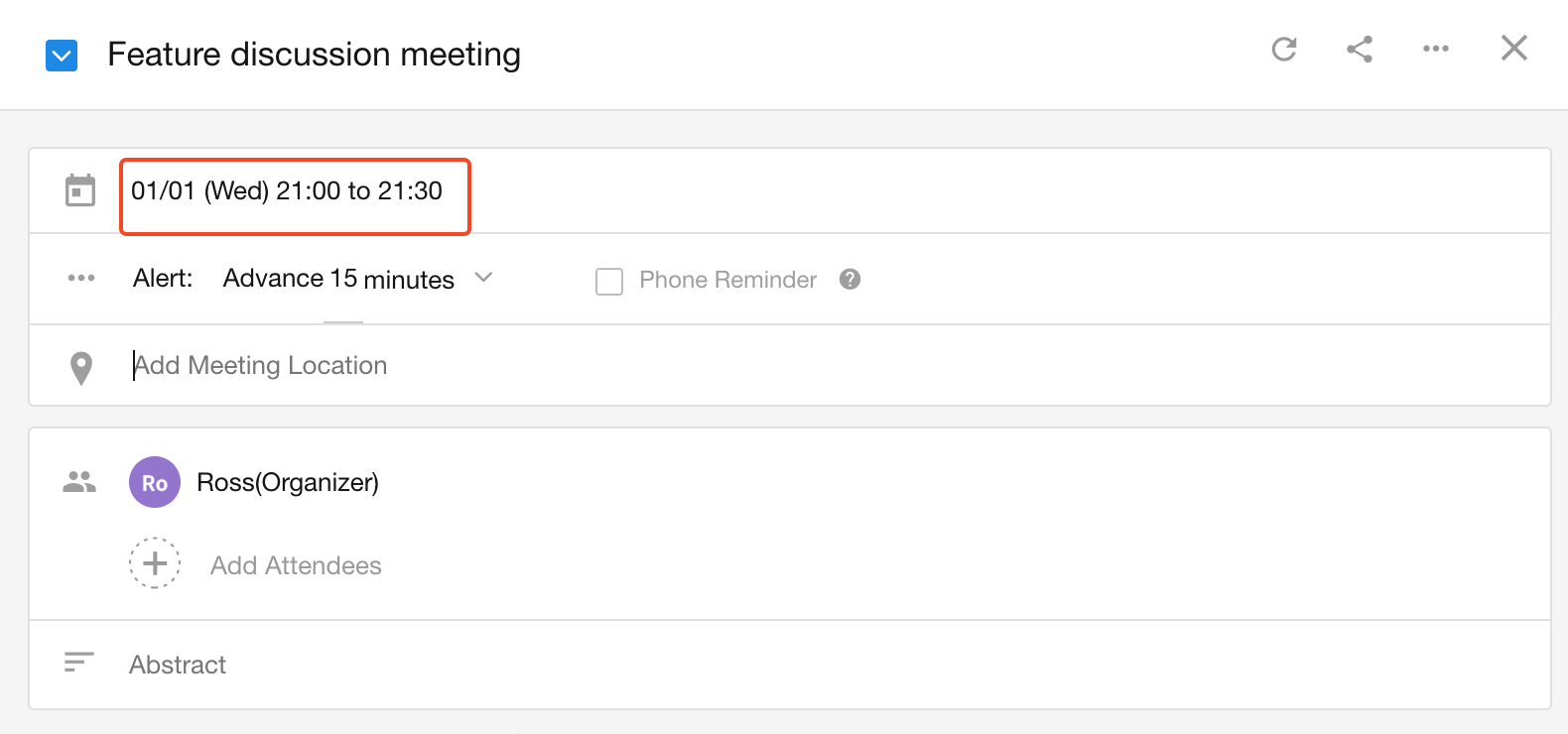Open the more options ellipsis in header
Viewport: 1568px width, 734px height.
pos(1435,49)
